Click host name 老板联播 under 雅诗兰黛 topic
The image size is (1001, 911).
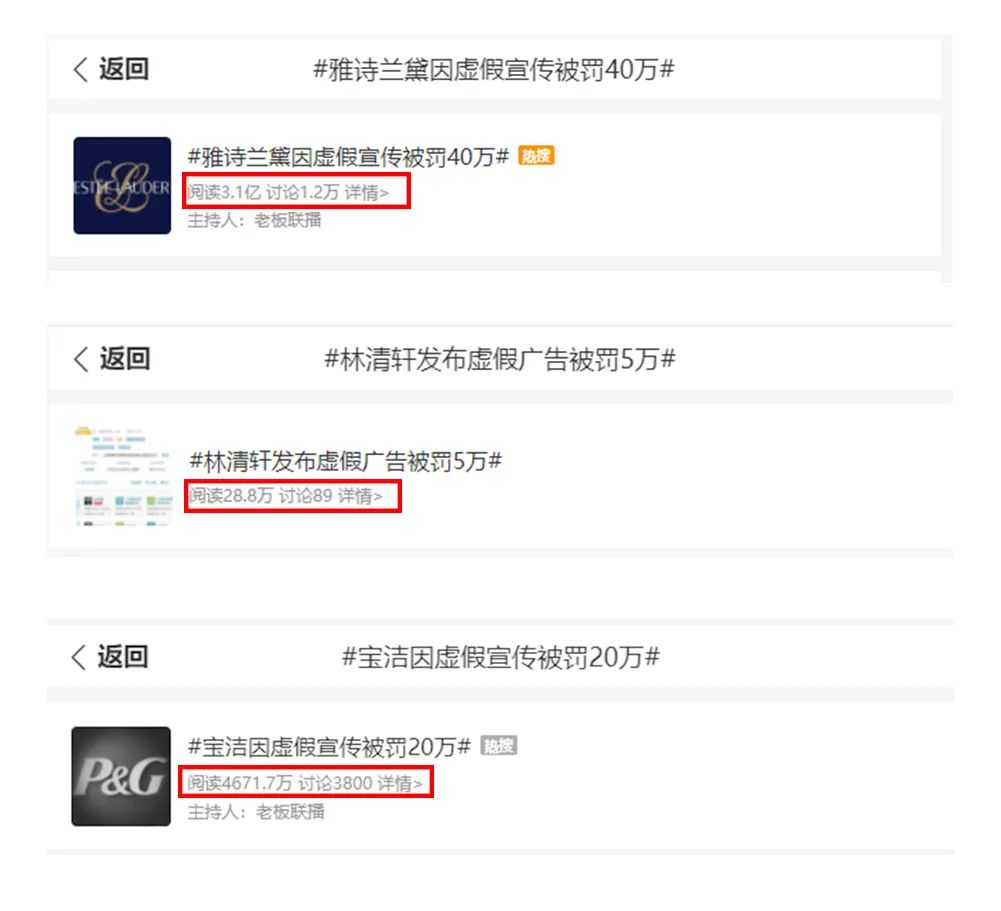point(288,220)
